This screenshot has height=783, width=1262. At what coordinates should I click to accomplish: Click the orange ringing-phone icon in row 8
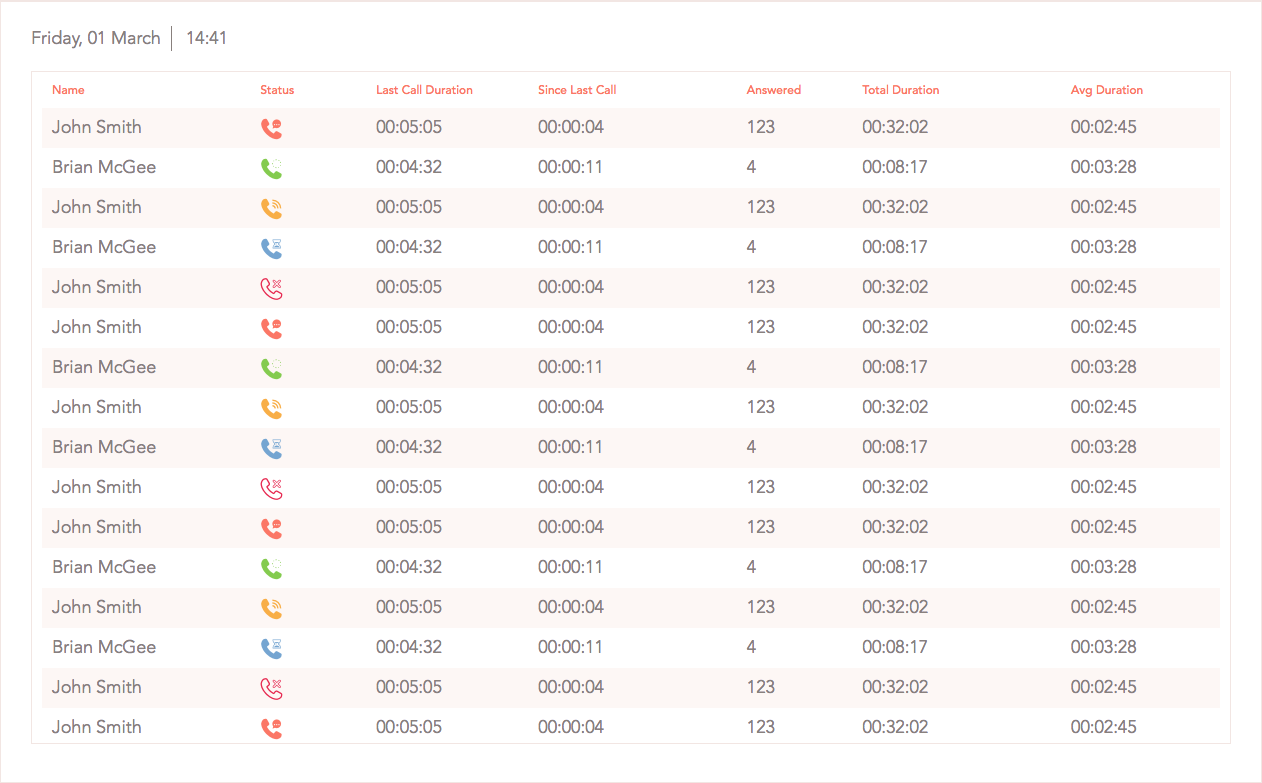point(271,408)
